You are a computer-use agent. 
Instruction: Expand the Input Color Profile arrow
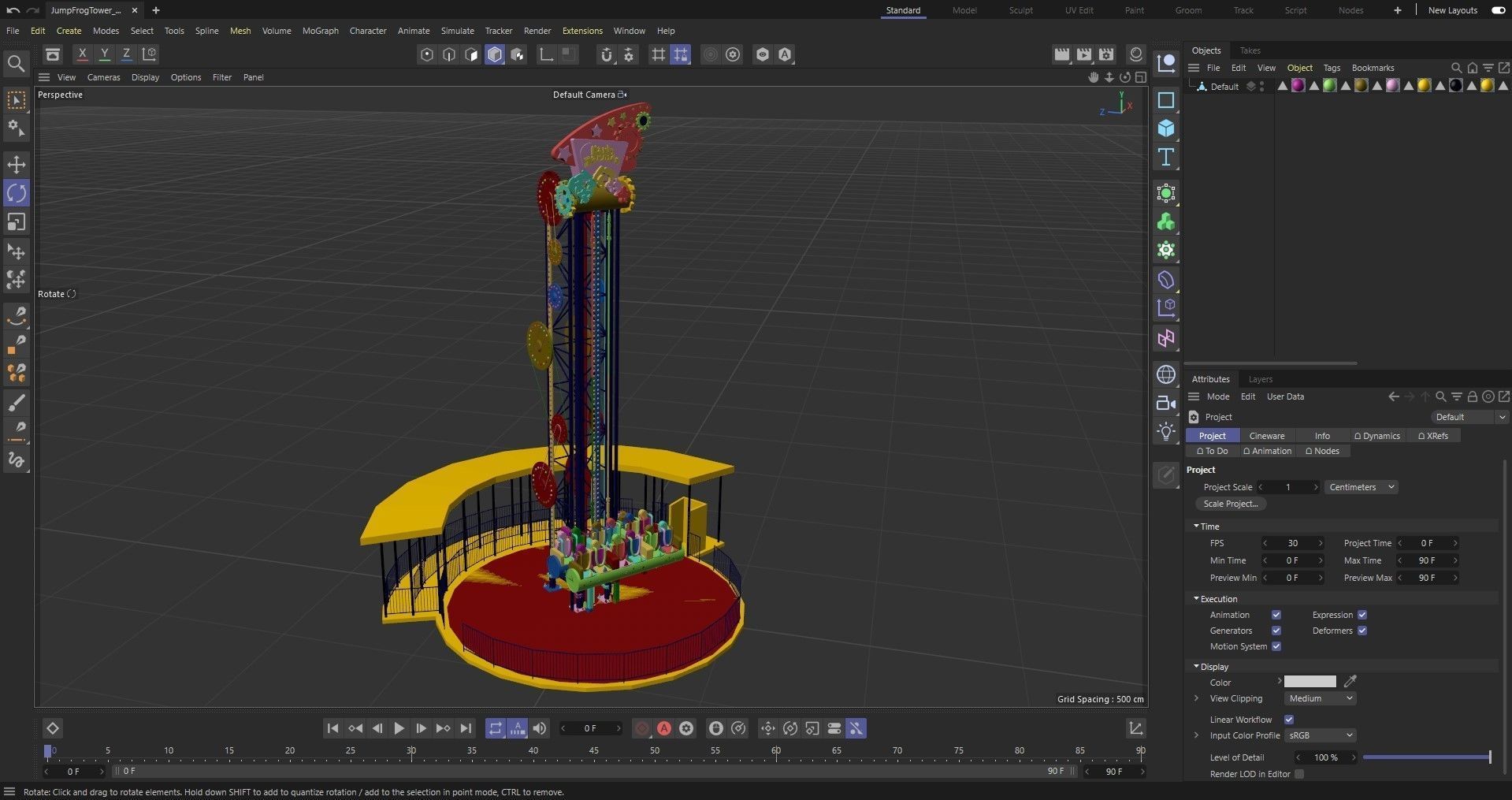(x=1196, y=735)
